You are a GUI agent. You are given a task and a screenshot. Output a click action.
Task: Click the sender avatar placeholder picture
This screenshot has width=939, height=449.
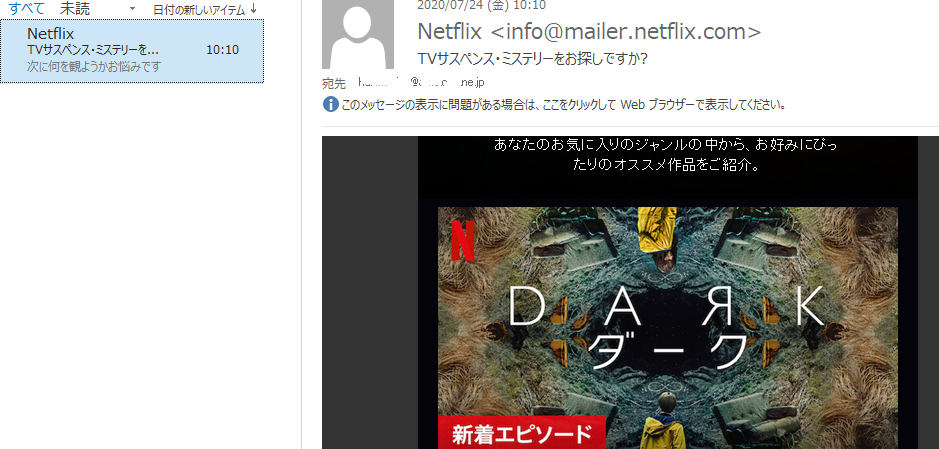point(358,34)
